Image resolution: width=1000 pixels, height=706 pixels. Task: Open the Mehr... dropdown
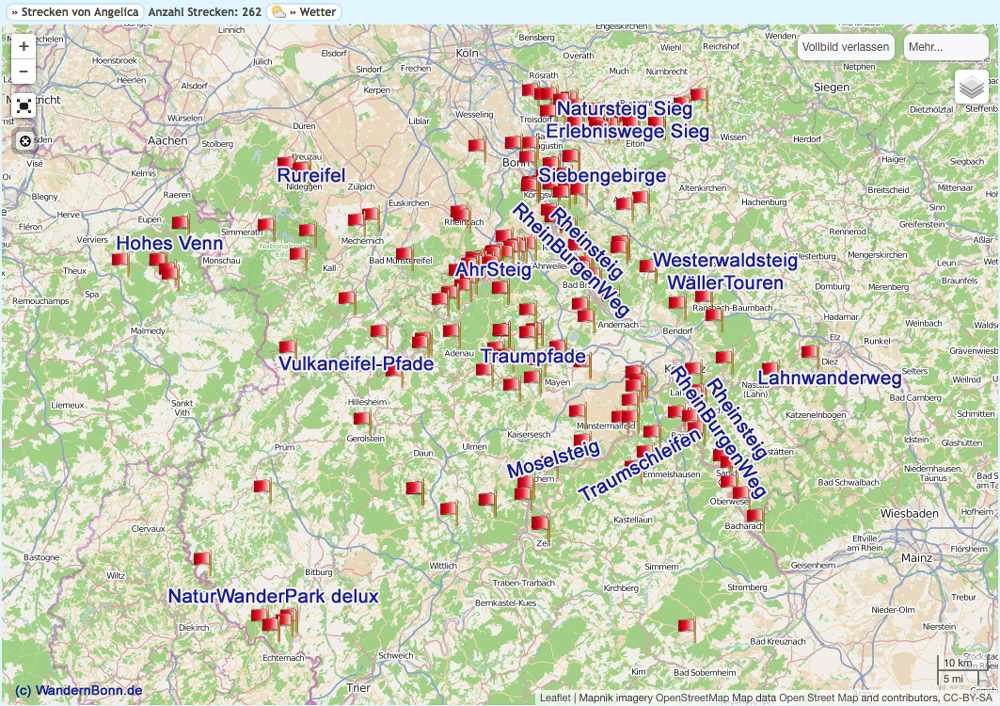coord(945,47)
